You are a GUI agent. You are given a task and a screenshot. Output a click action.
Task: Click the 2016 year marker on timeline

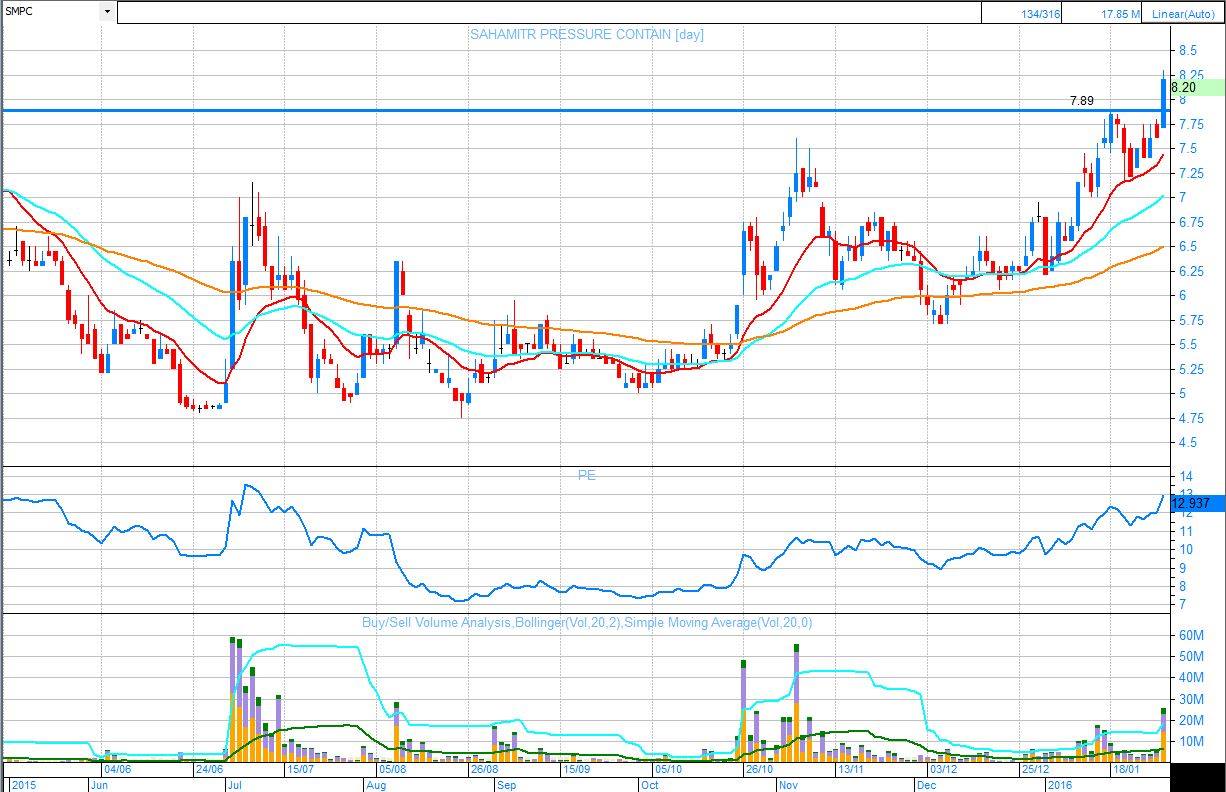pos(1059,785)
